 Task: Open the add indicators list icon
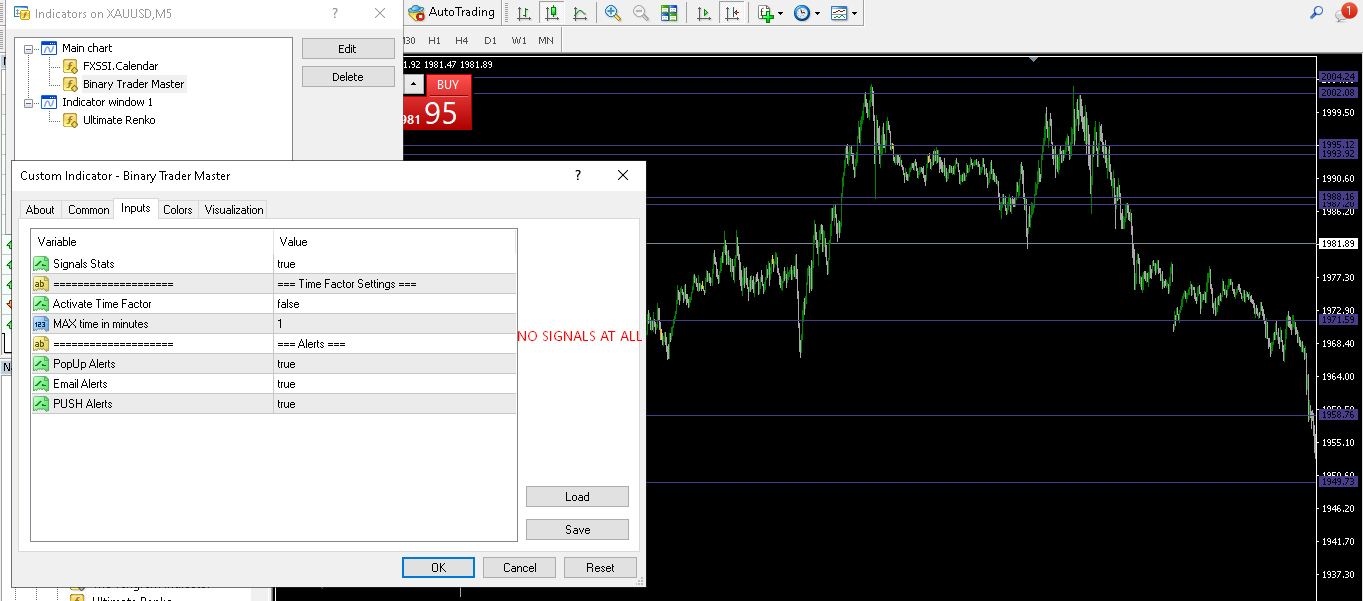point(765,13)
